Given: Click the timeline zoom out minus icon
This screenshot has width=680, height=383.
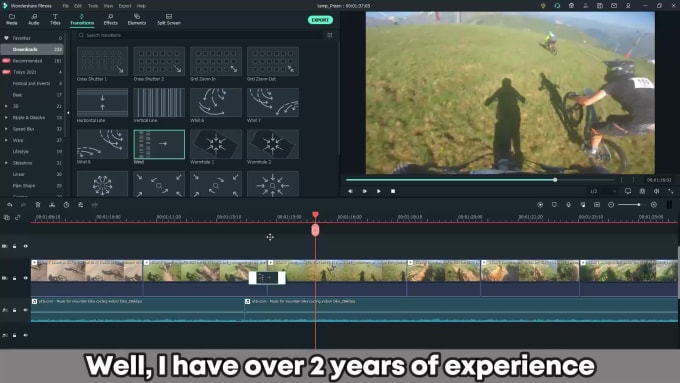Looking at the screenshot, I should point(611,205).
